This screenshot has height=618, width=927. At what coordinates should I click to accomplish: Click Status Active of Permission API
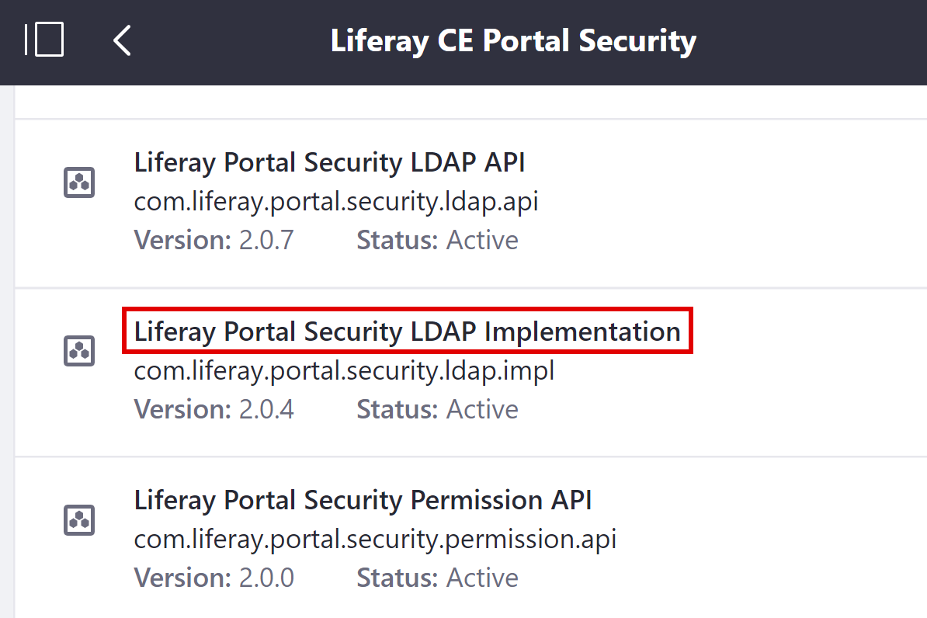click(x=437, y=578)
